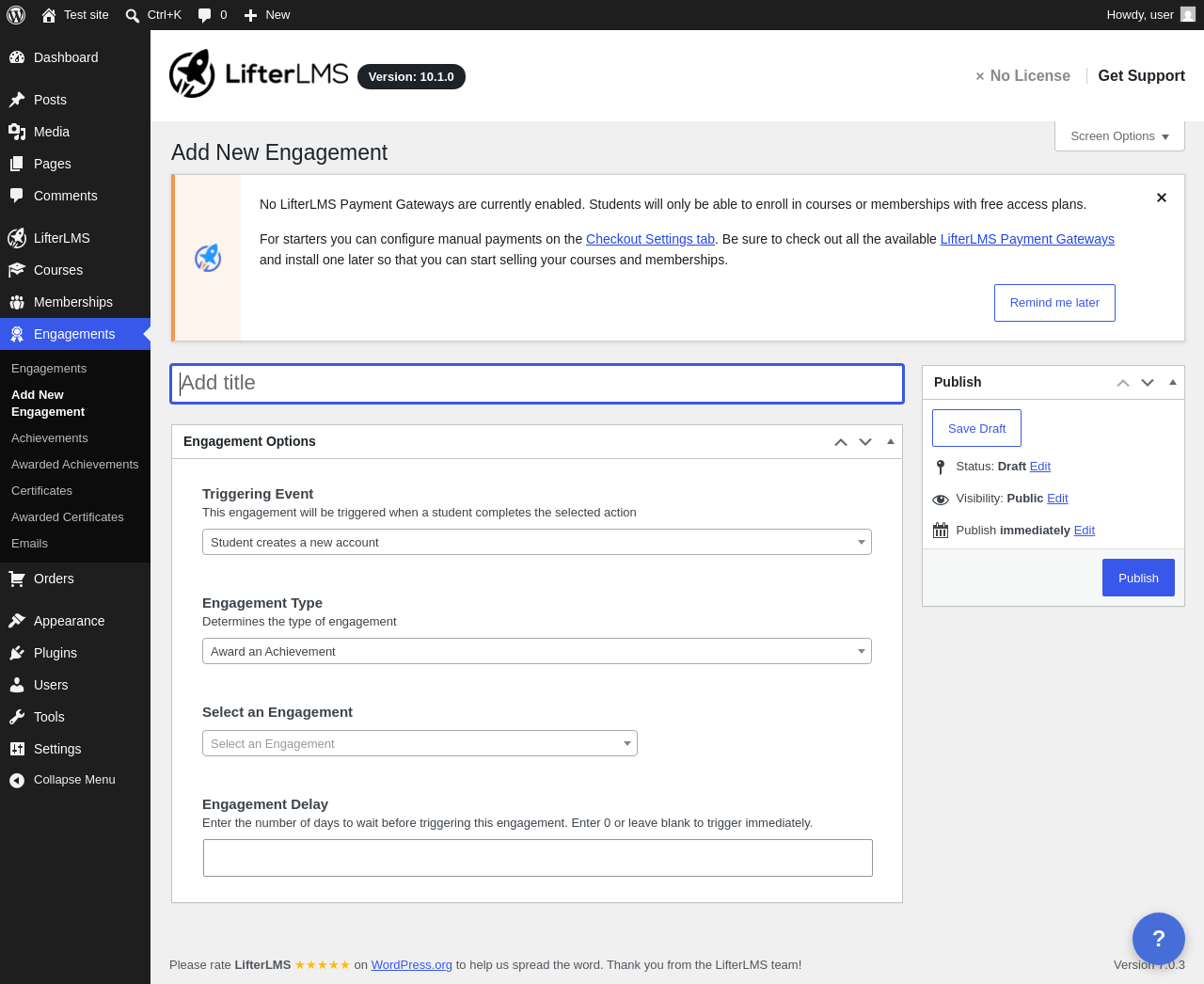Viewport: 1204px width, 984px height.
Task: Click the Collapse Menu arrow icon
Action: tap(17, 780)
